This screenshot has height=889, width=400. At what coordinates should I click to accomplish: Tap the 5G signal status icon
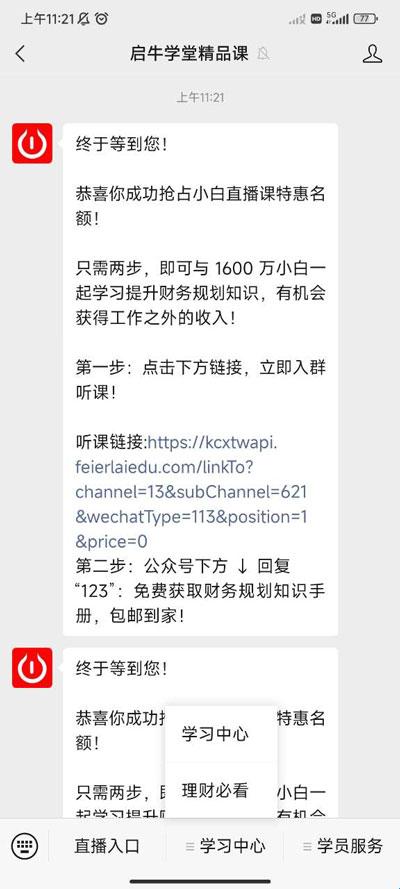(x=337, y=19)
